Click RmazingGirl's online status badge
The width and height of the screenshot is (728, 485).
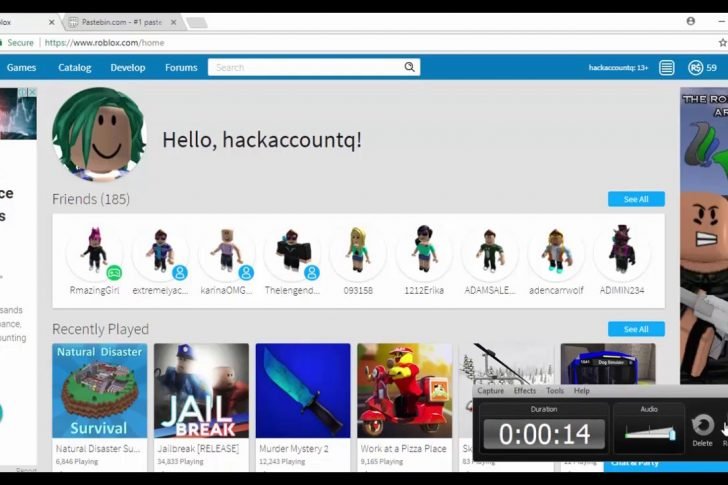pos(114,272)
